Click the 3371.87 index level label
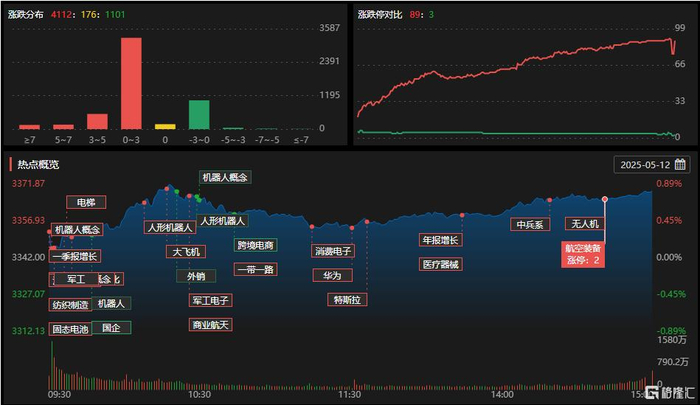This screenshot has height=405, width=700. click(x=28, y=184)
